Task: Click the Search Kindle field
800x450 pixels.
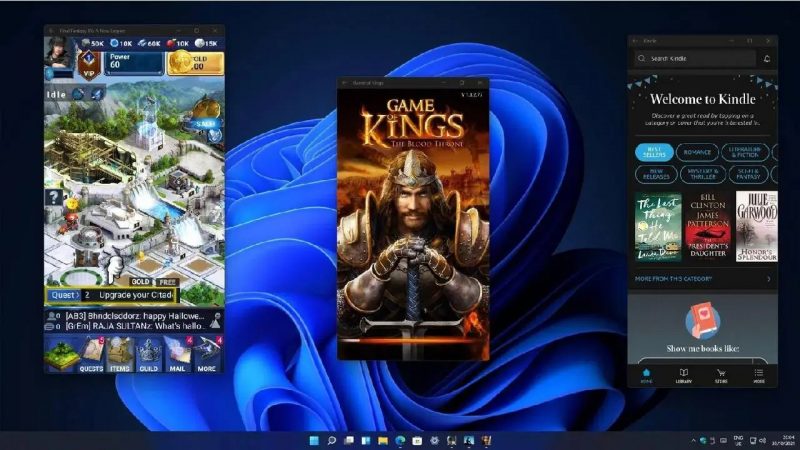Action: [695, 59]
